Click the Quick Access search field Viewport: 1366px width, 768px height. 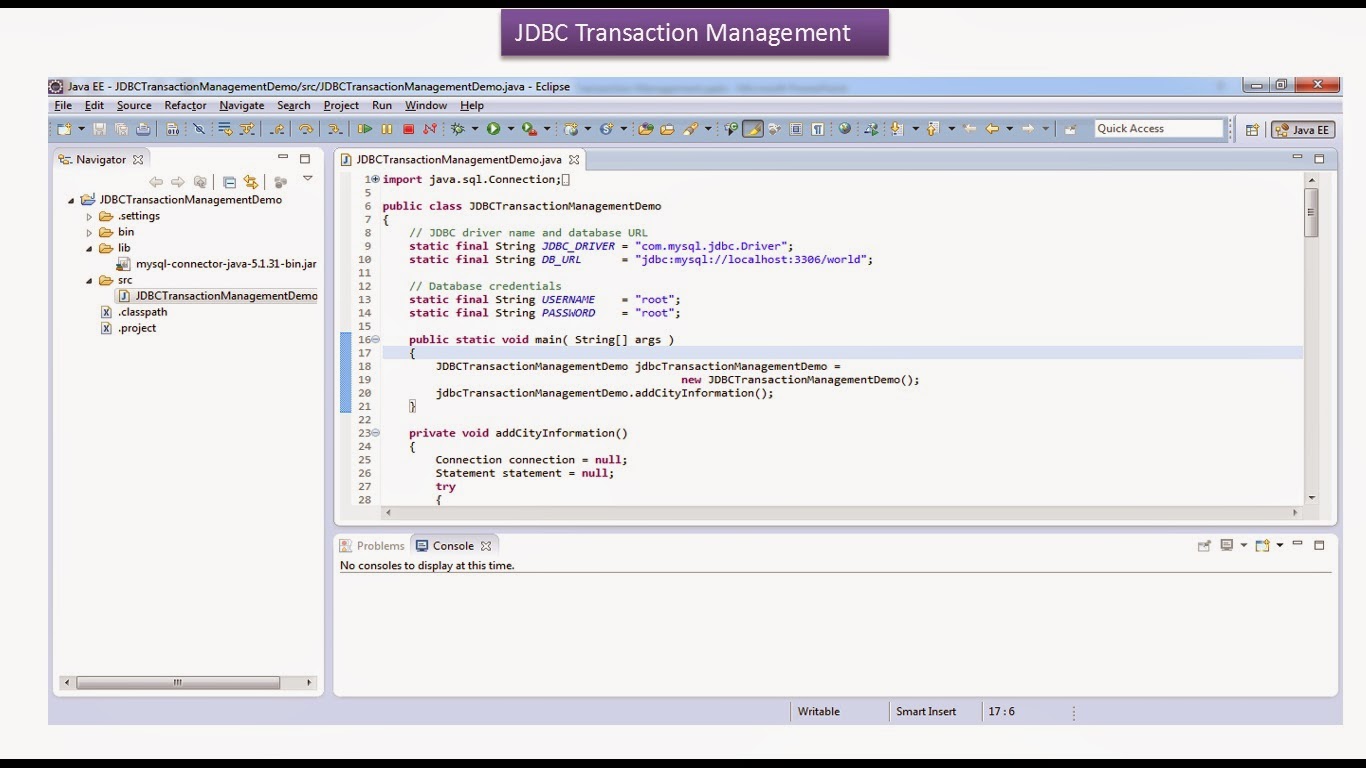[1160, 128]
